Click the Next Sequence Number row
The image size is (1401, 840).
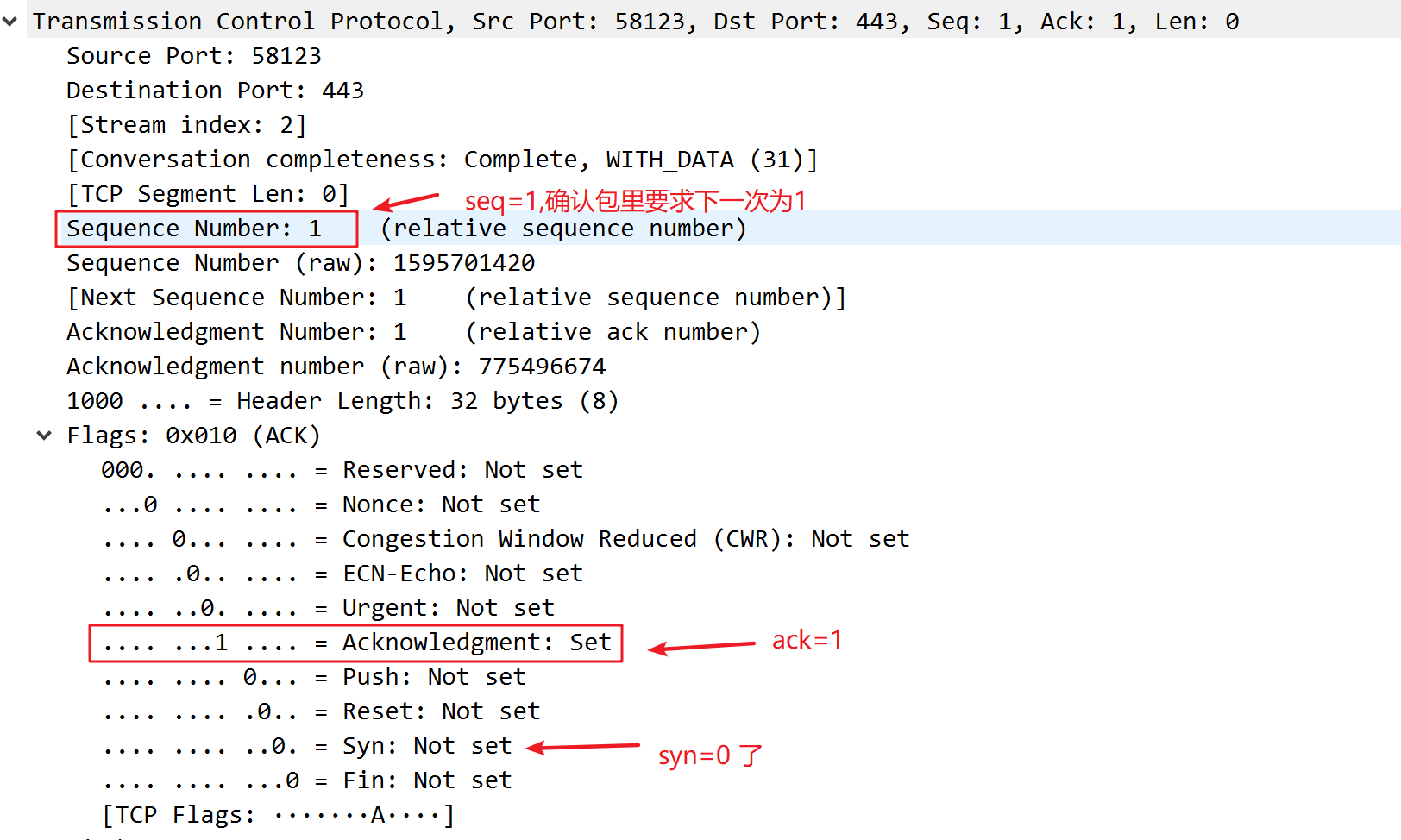pos(456,298)
